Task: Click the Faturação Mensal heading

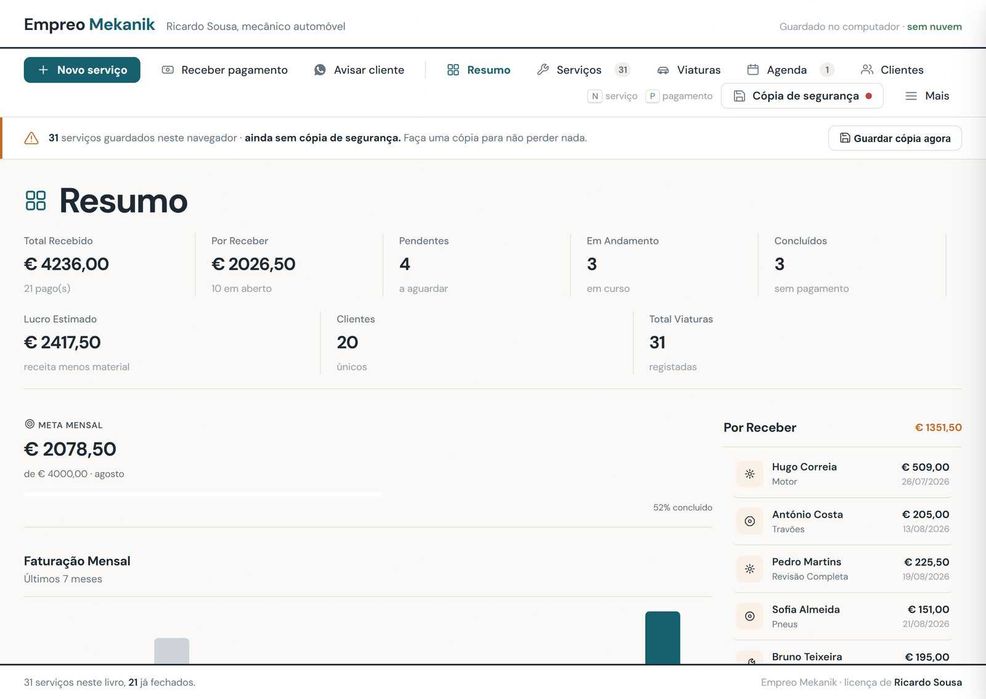Action: 77,561
